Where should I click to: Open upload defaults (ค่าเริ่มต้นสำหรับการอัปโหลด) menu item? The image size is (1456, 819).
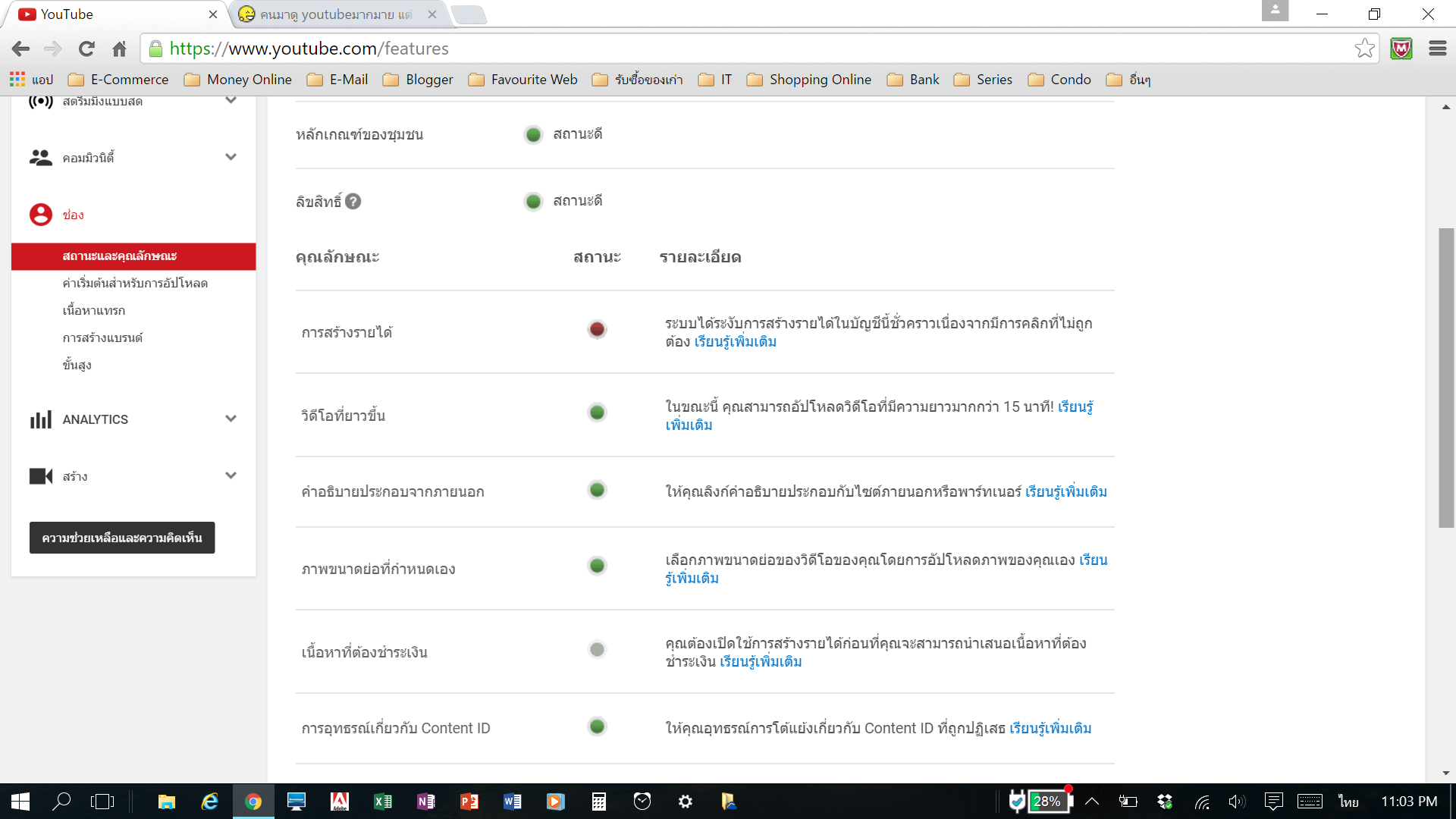click(x=135, y=283)
